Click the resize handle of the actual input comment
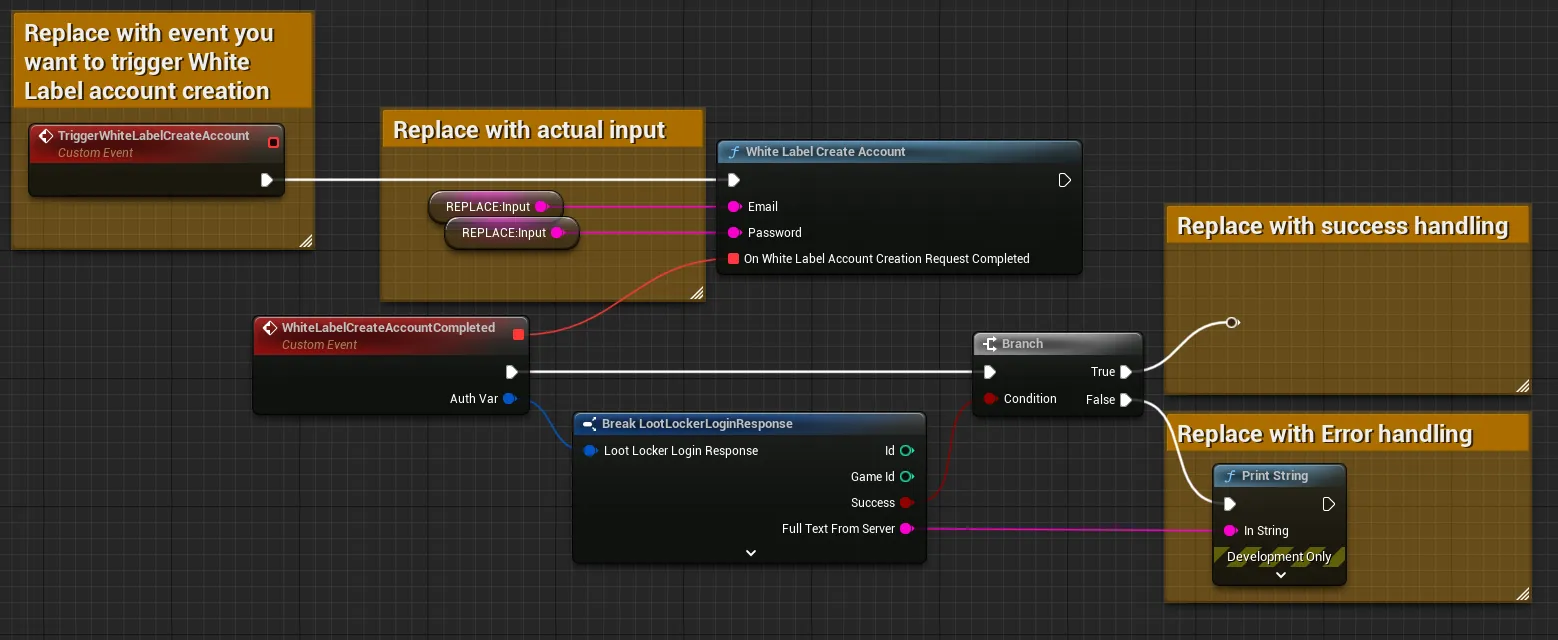This screenshot has width=1558, height=640. tap(696, 292)
